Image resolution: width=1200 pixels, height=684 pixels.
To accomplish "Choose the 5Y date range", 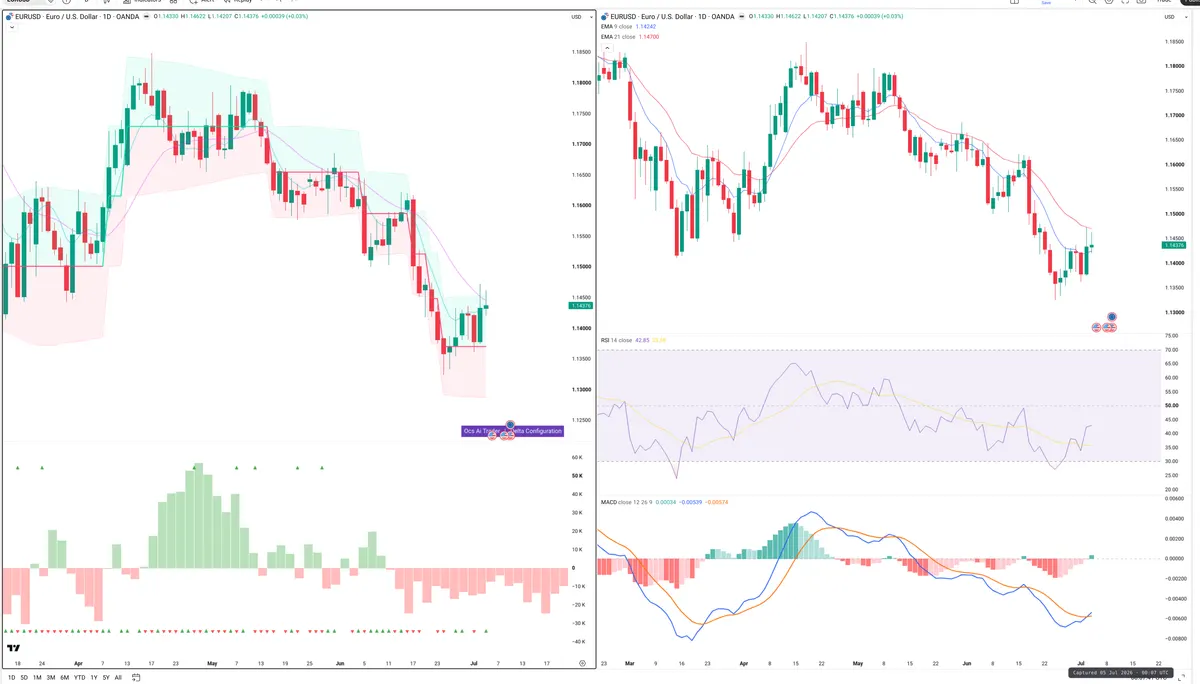I will [105, 677].
